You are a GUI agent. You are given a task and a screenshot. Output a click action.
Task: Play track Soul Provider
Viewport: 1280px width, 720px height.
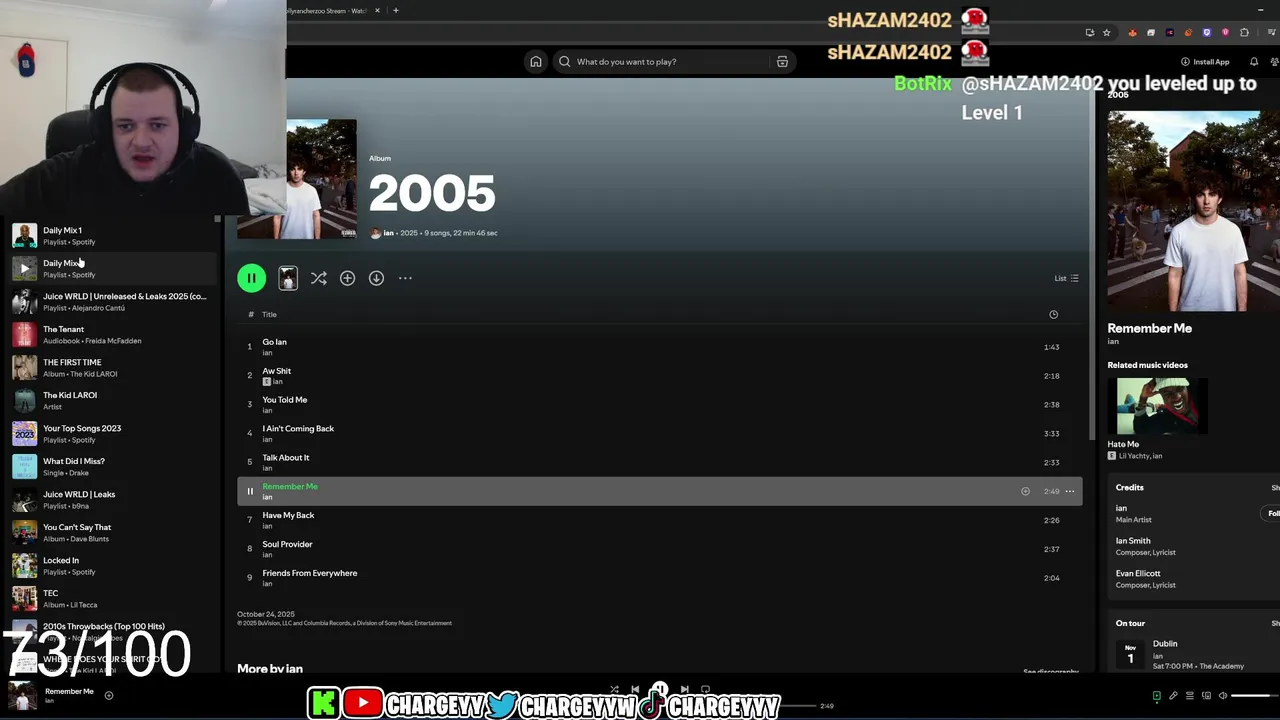point(660,549)
